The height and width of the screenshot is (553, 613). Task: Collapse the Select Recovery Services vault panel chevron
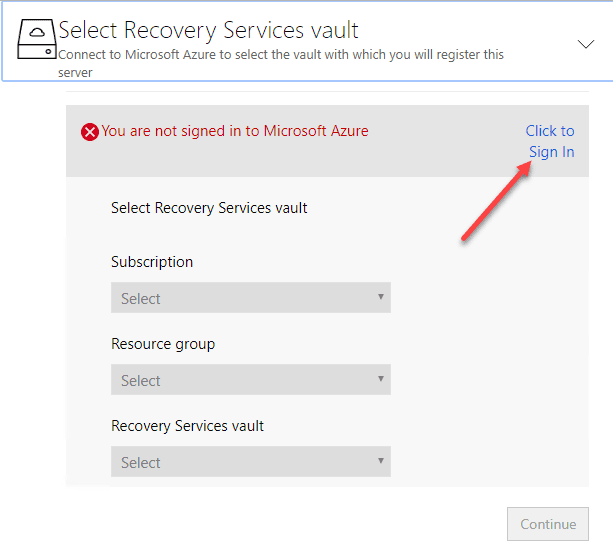point(586,43)
